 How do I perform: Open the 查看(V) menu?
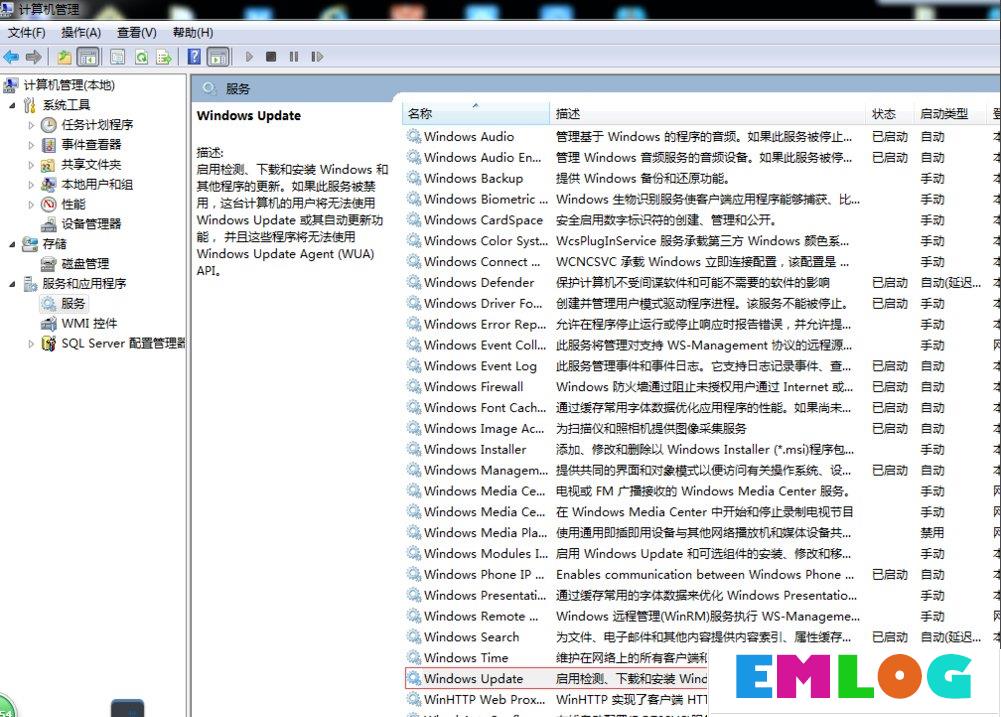coord(137,33)
